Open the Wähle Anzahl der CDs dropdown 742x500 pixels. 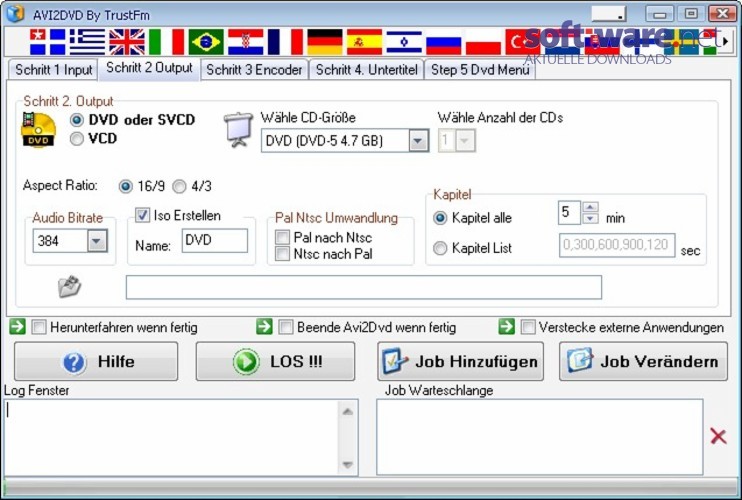click(465, 140)
